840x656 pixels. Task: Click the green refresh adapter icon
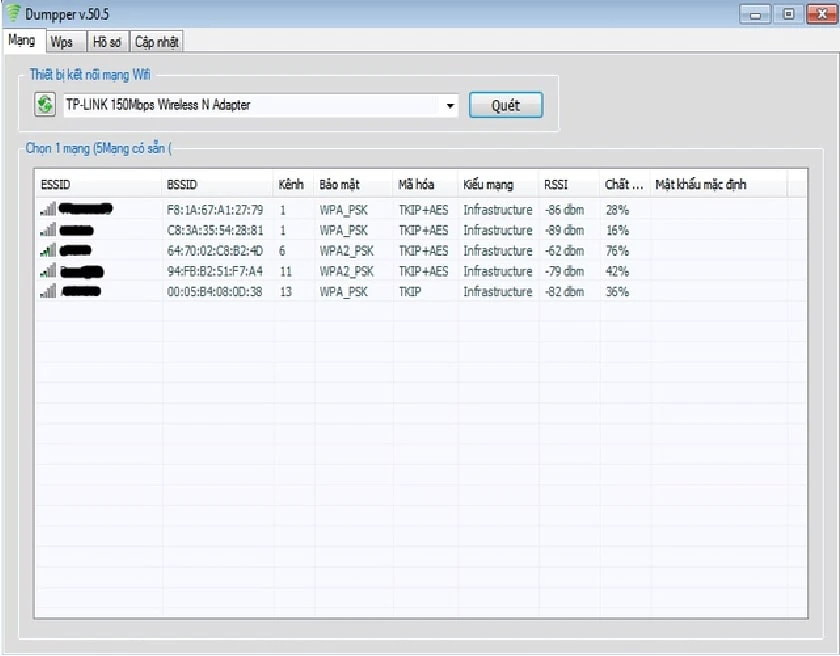click(45, 104)
